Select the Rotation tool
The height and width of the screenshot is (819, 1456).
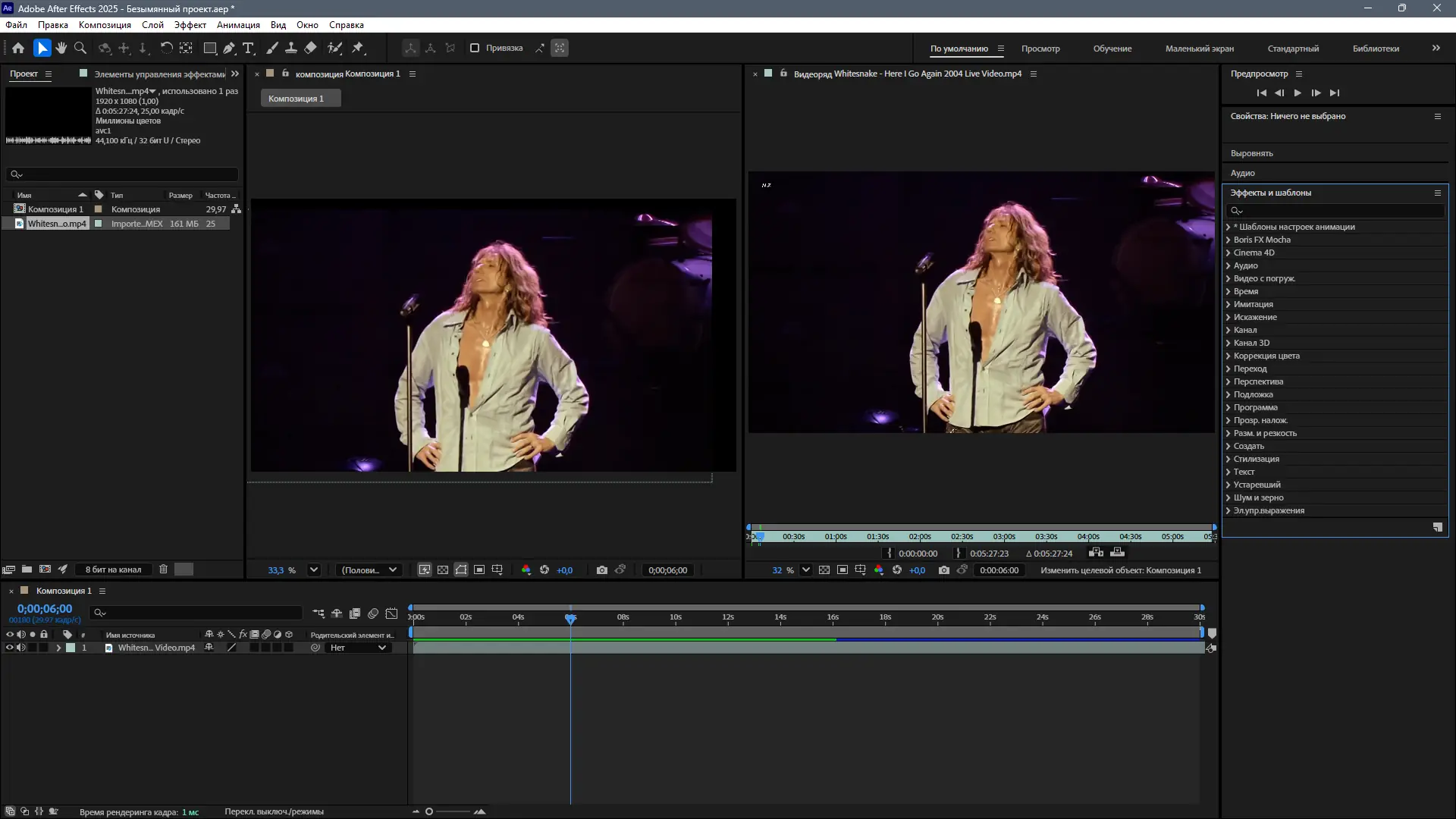coord(166,48)
